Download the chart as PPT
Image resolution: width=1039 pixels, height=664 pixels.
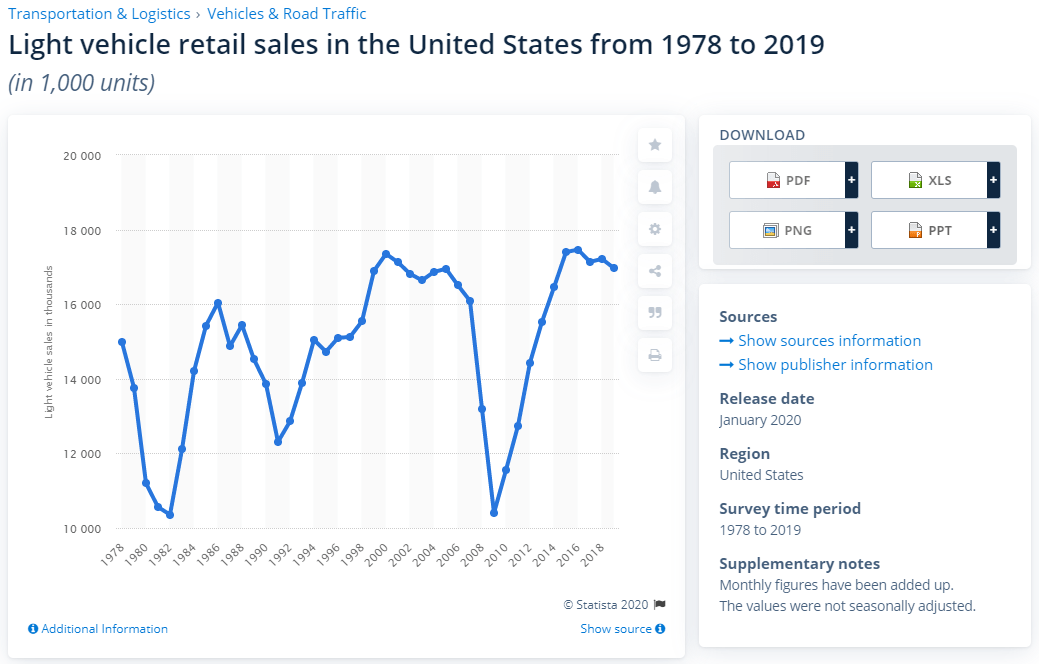point(929,230)
